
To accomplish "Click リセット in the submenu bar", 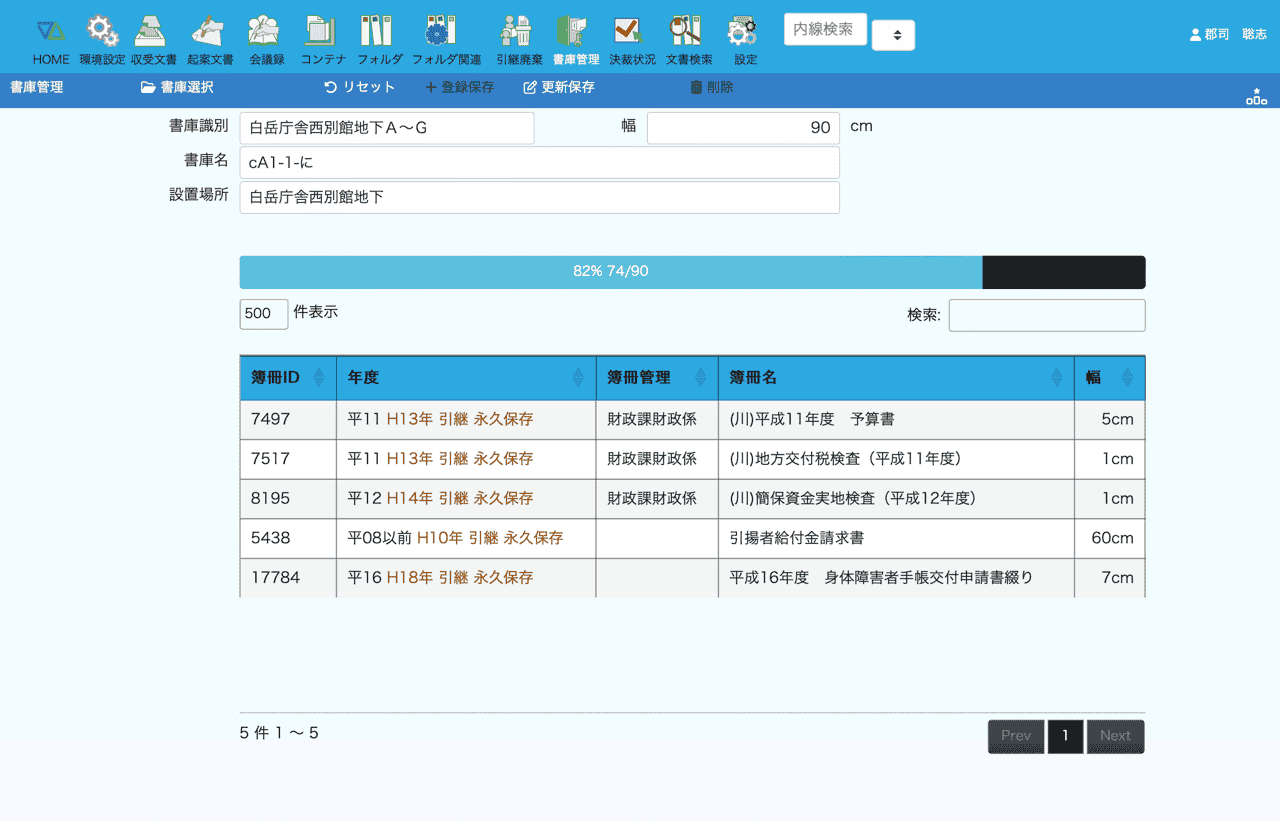I will pyautogui.click(x=360, y=88).
